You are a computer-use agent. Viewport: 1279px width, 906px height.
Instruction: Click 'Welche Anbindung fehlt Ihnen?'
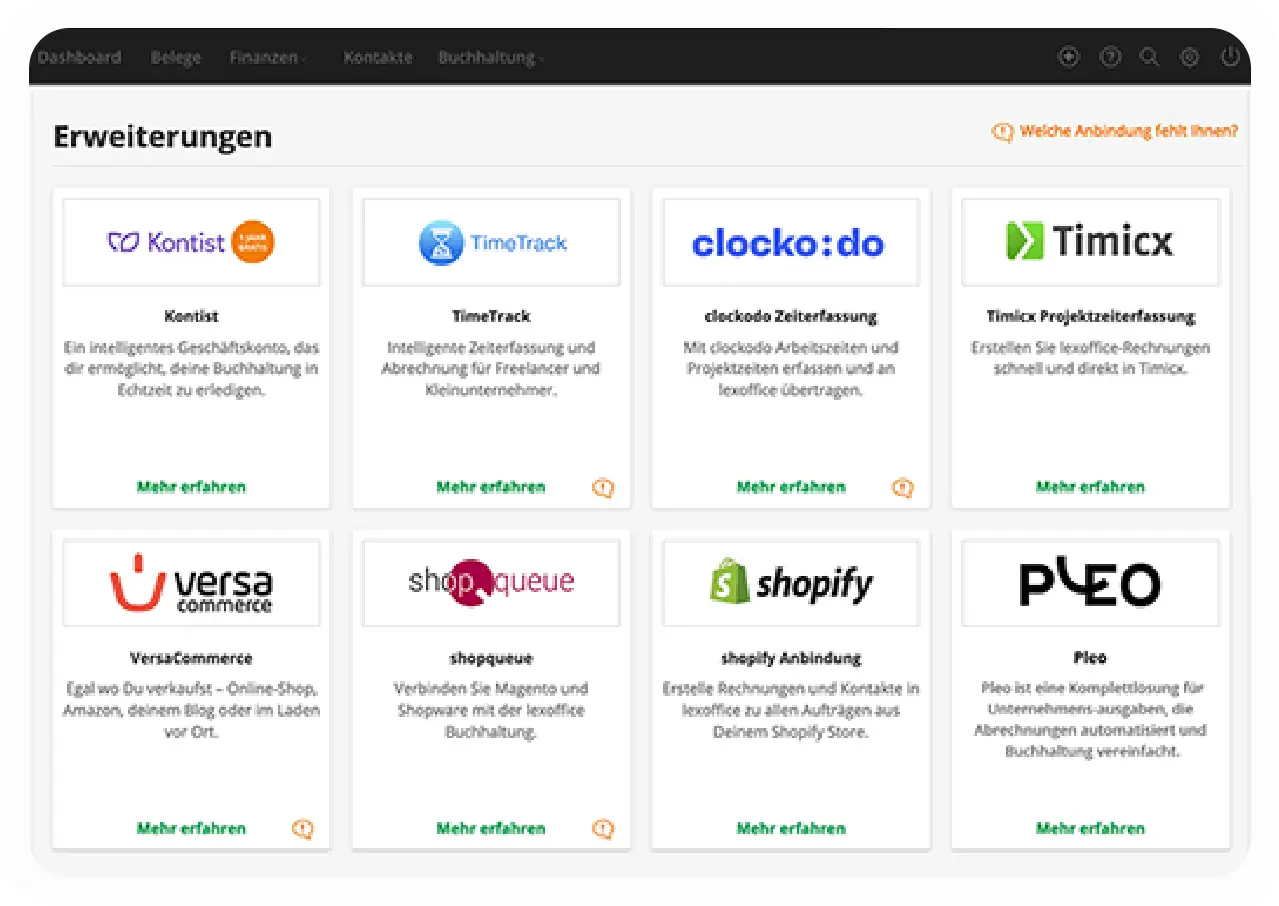[1128, 130]
